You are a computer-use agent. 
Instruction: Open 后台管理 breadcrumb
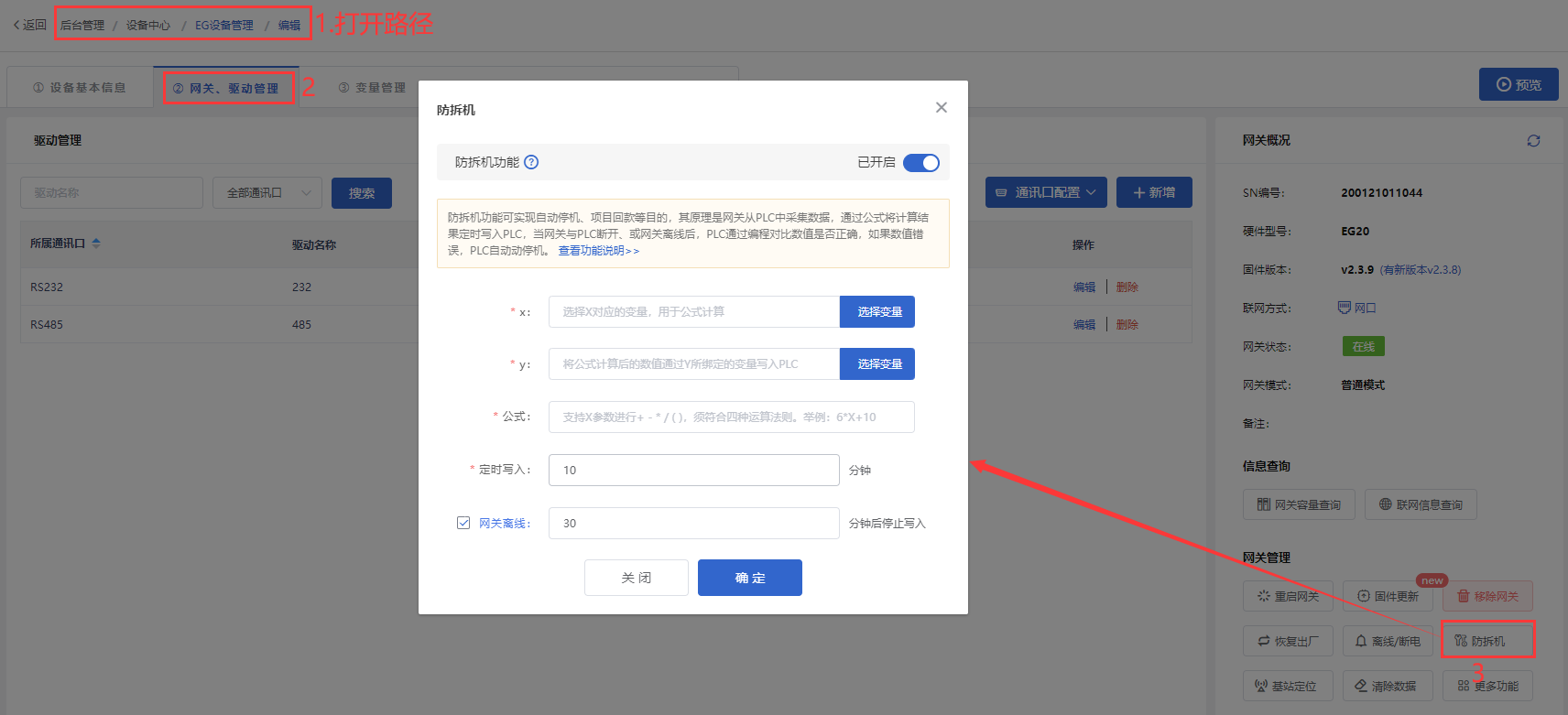pos(82,25)
